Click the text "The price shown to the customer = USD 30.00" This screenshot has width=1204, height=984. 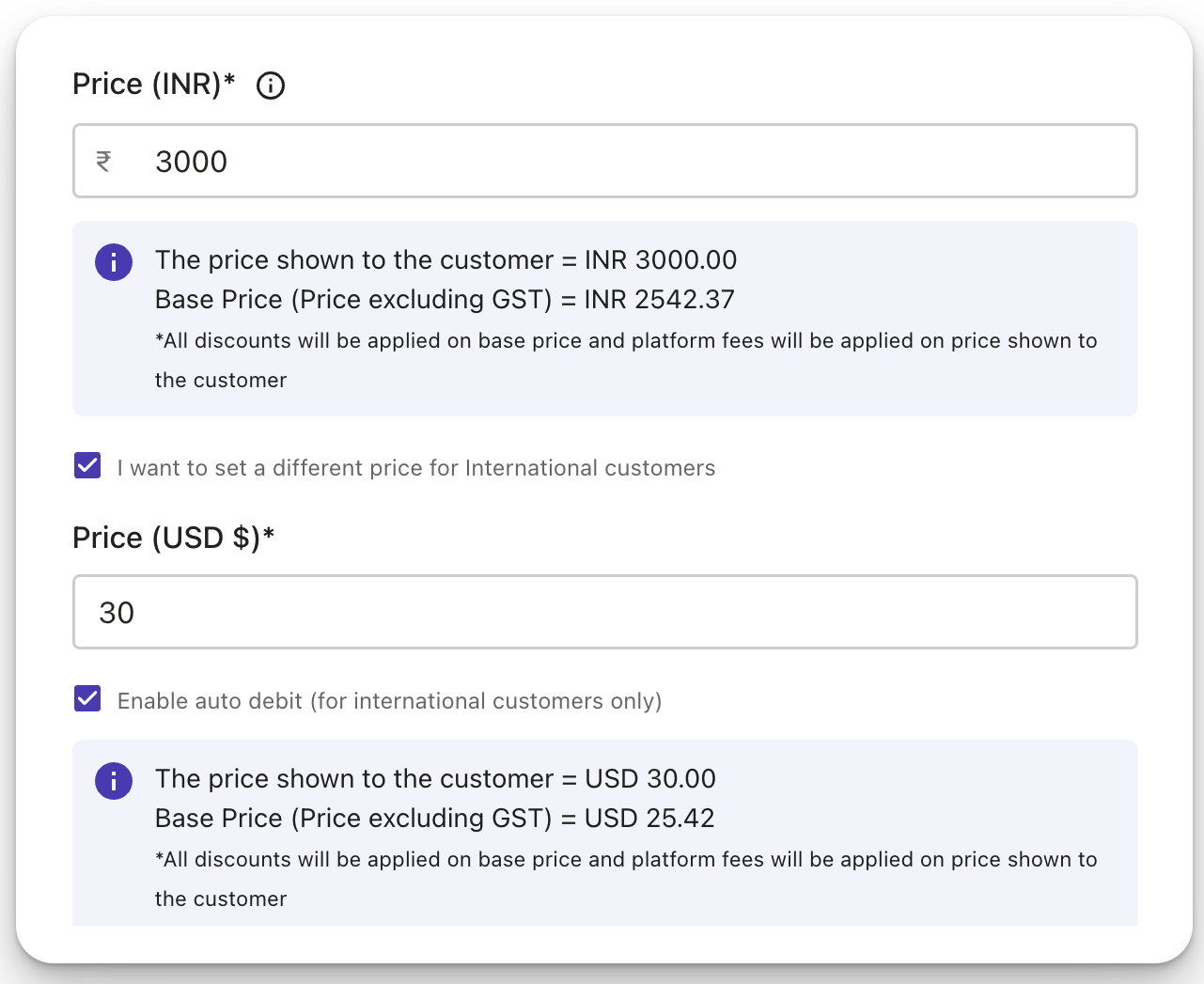(436, 778)
